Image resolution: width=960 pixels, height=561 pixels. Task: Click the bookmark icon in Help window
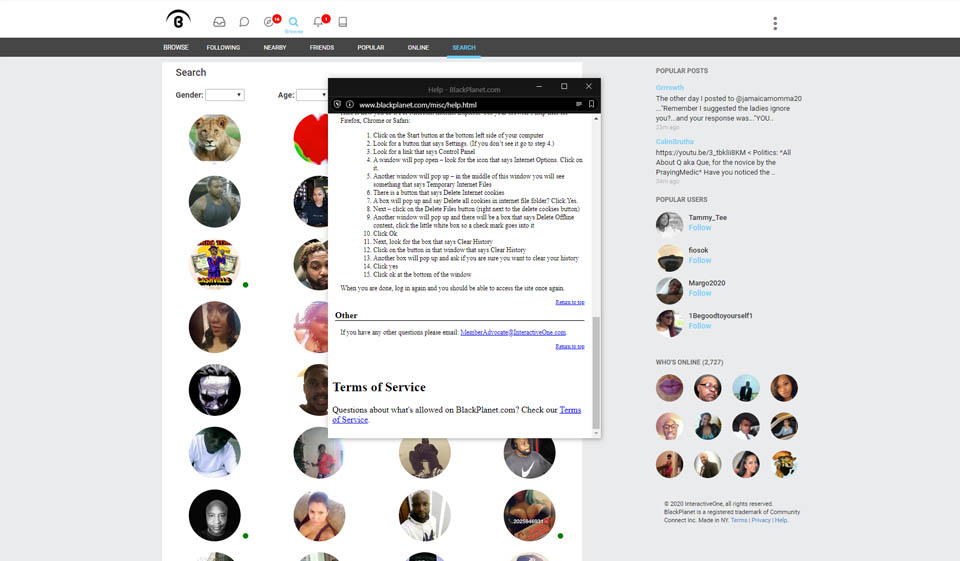pyautogui.click(x=591, y=104)
